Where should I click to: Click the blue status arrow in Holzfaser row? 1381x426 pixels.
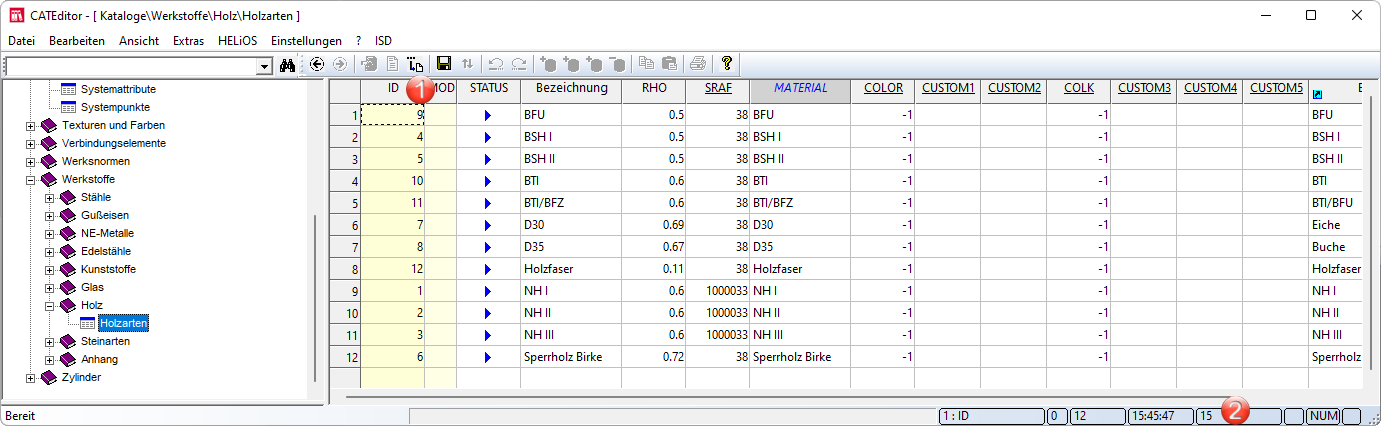pos(488,269)
